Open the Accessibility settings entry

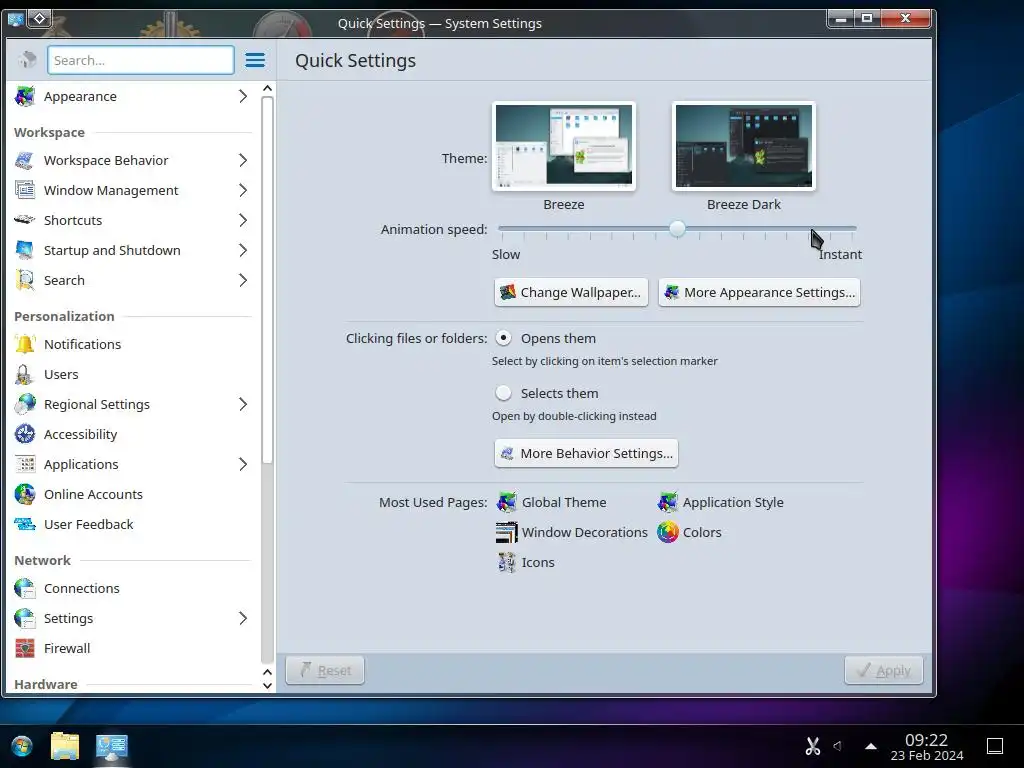click(x=131, y=434)
